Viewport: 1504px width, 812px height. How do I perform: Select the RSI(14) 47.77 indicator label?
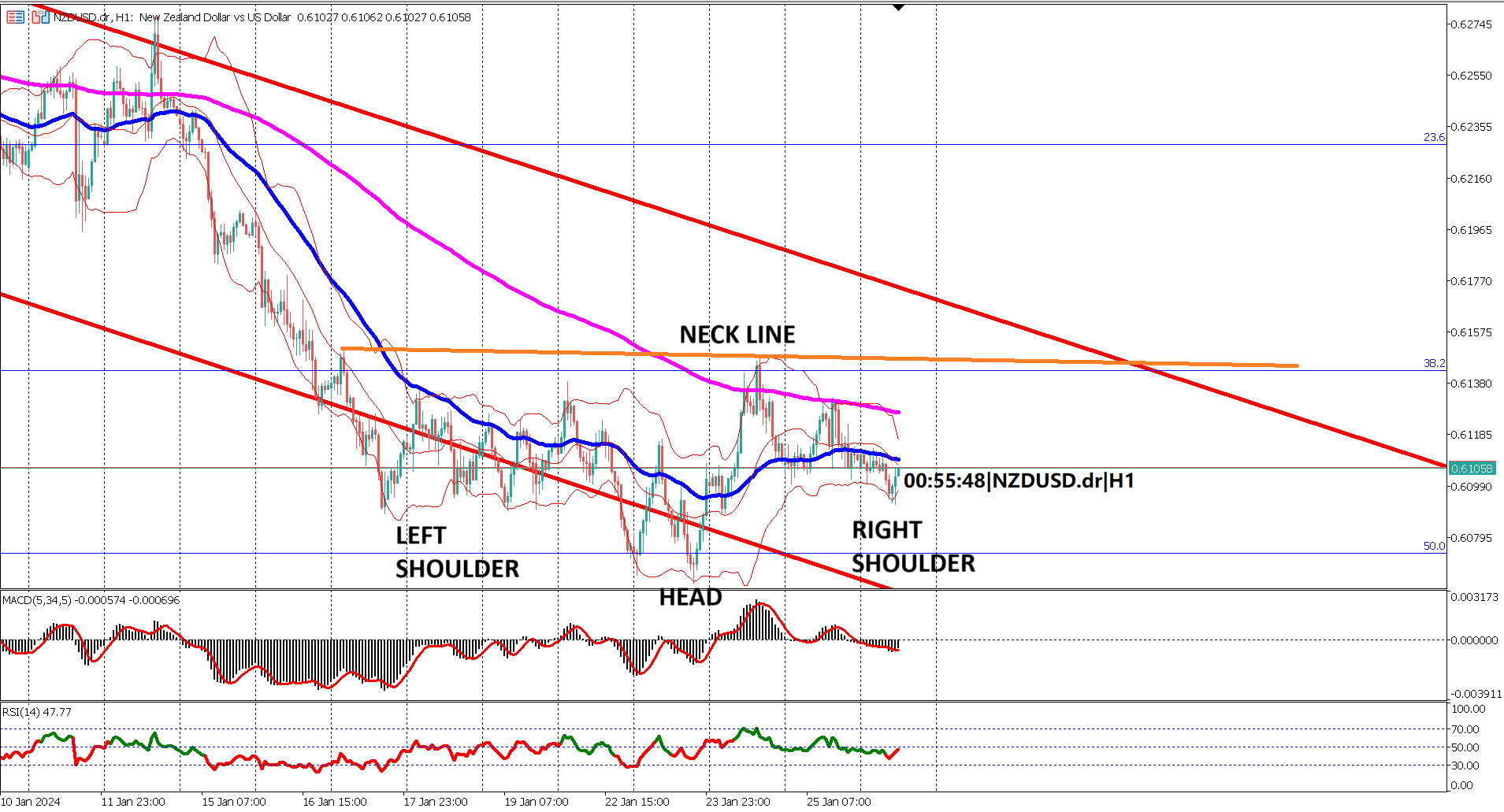coord(37,711)
